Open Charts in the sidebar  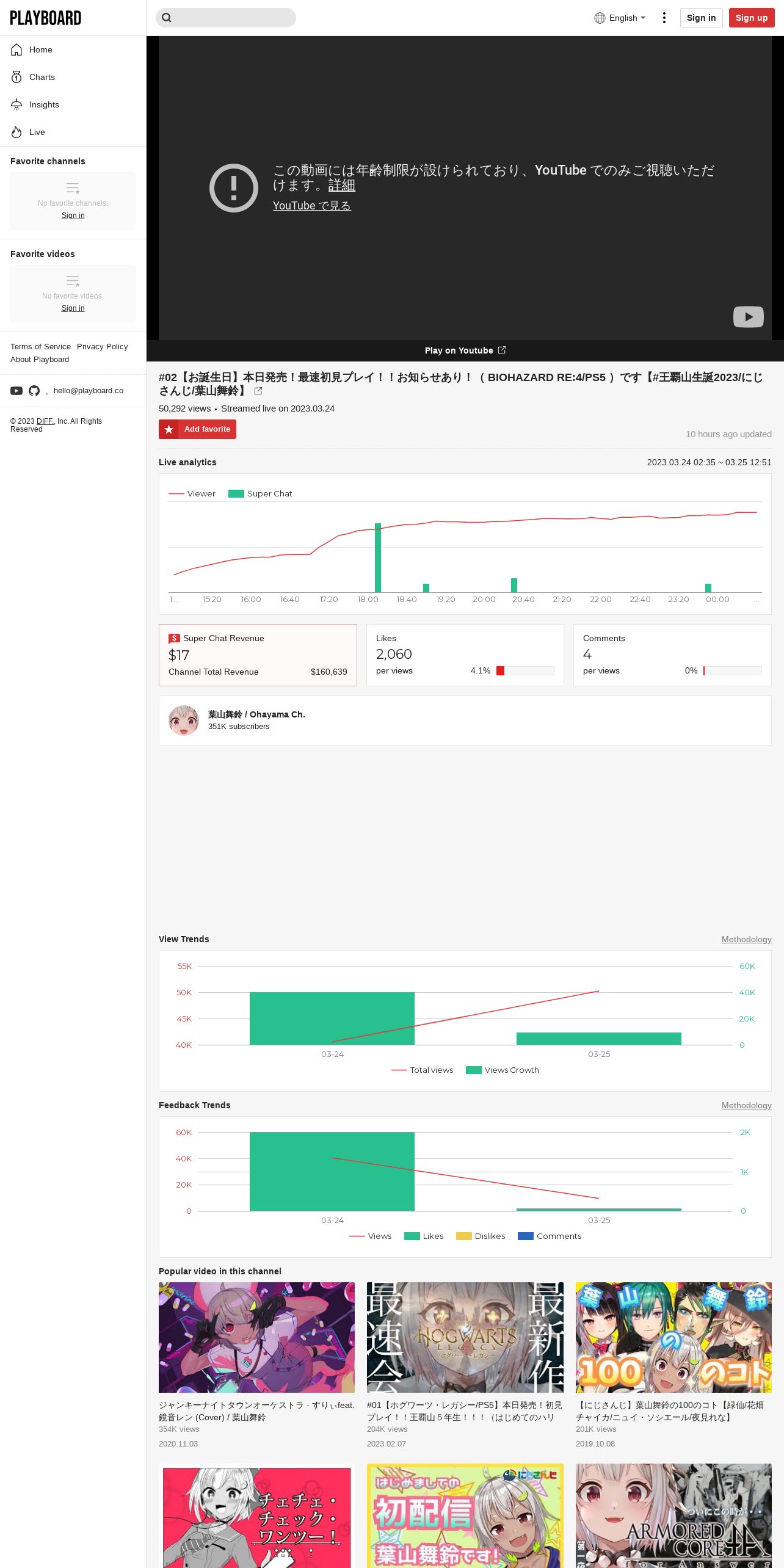73,77
